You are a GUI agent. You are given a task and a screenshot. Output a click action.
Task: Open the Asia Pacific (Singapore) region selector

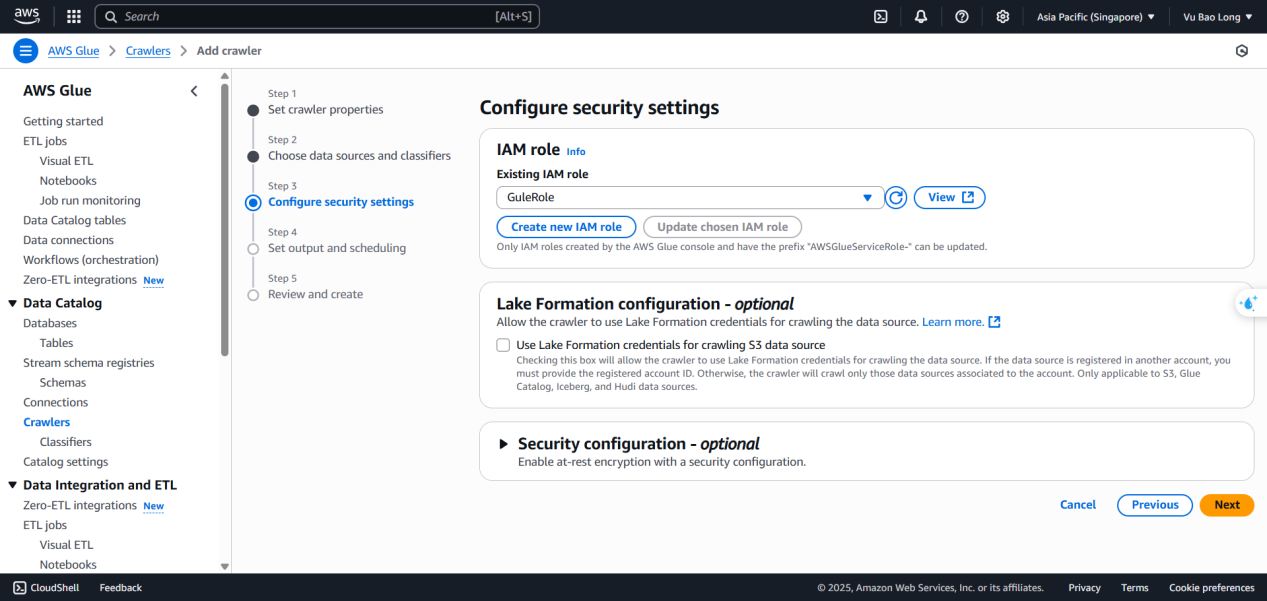[x=1096, y=16]
